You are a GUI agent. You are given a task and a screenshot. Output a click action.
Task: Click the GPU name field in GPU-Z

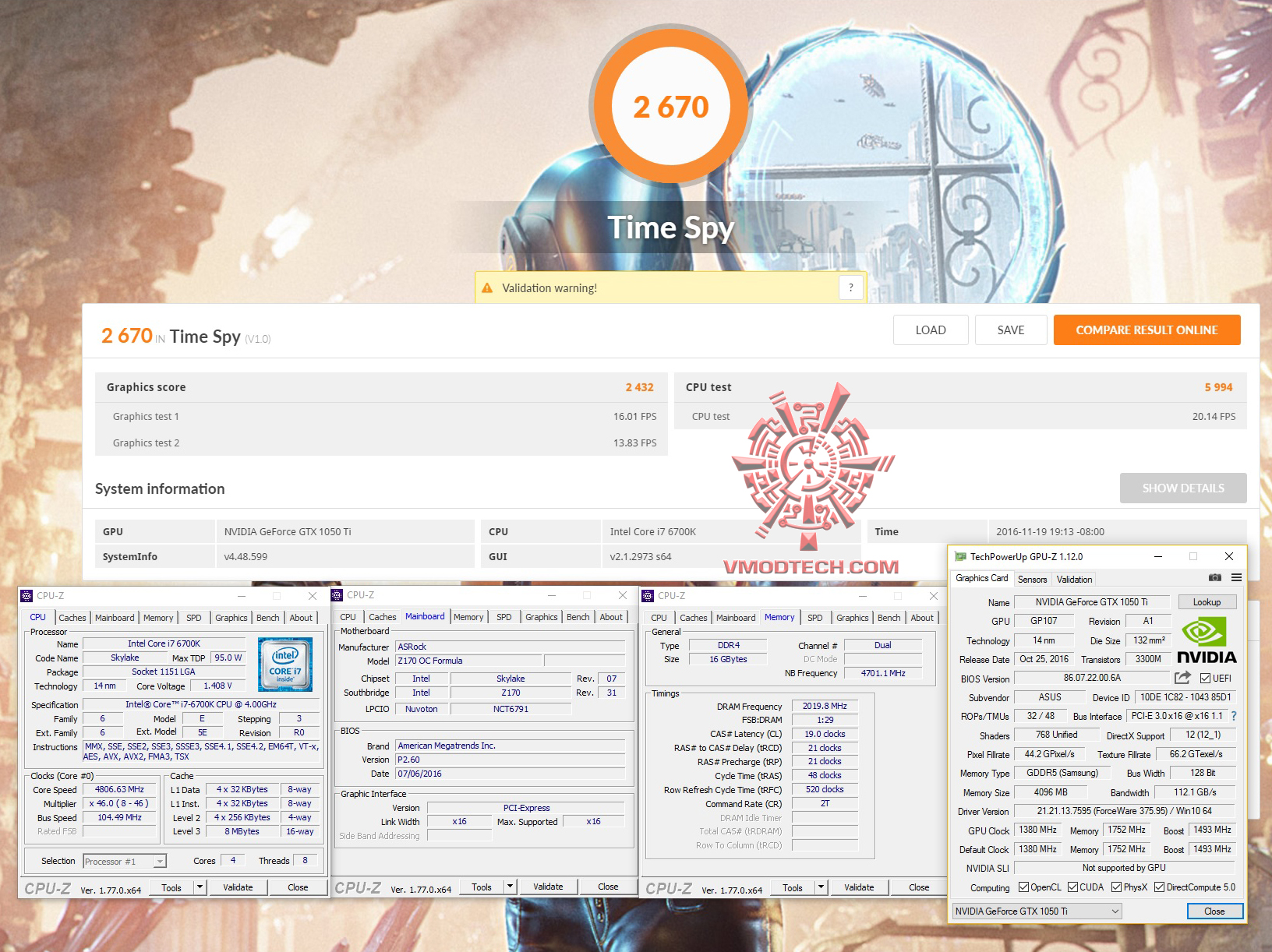coord(1092,602)
